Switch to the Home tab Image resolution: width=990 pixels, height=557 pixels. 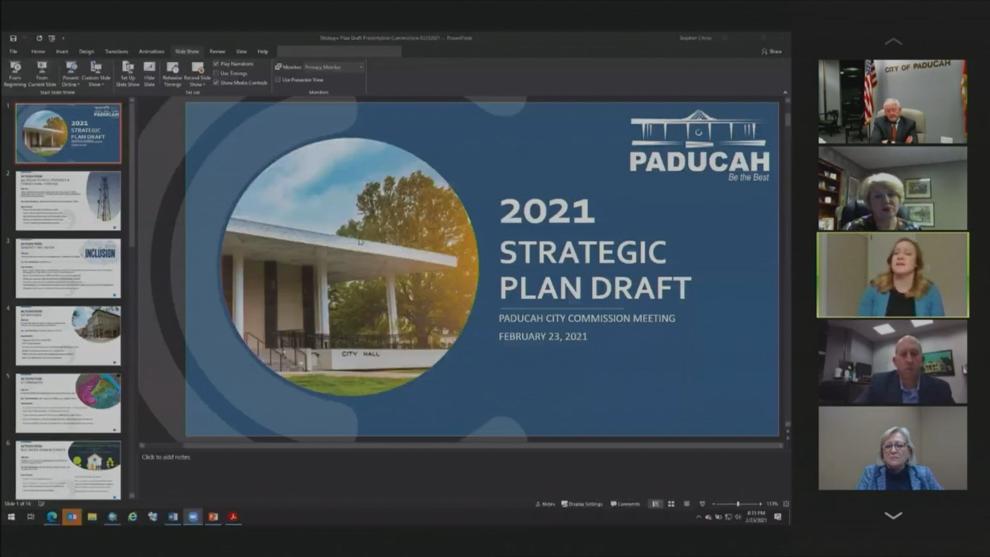pyautogui.click(x=38, y=51)
